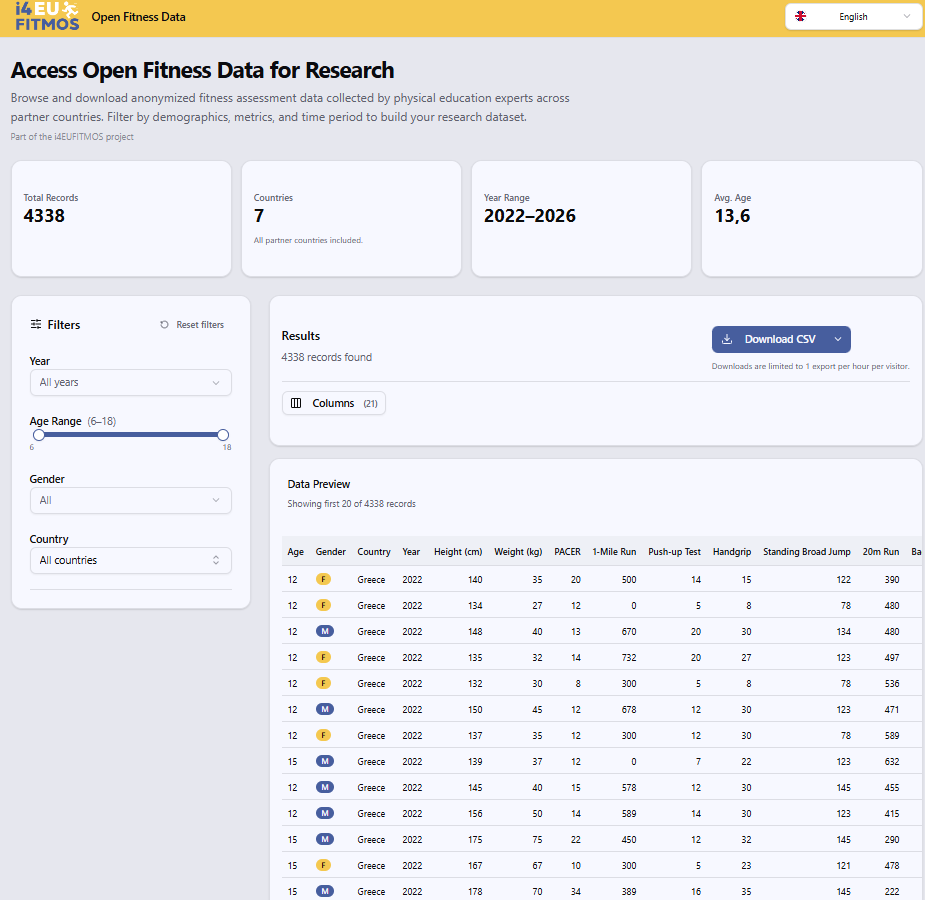The width and height of the screenshot is (925, 900).
Task: Click the 1-Mile Run value 670
Action: [x=629, y=632]
